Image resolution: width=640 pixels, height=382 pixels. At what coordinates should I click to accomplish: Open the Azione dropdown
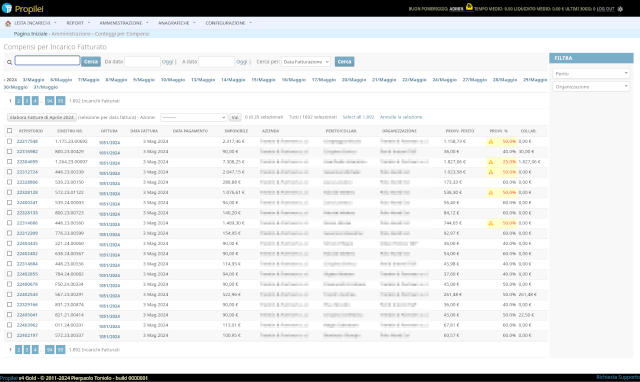coord(193,117)
